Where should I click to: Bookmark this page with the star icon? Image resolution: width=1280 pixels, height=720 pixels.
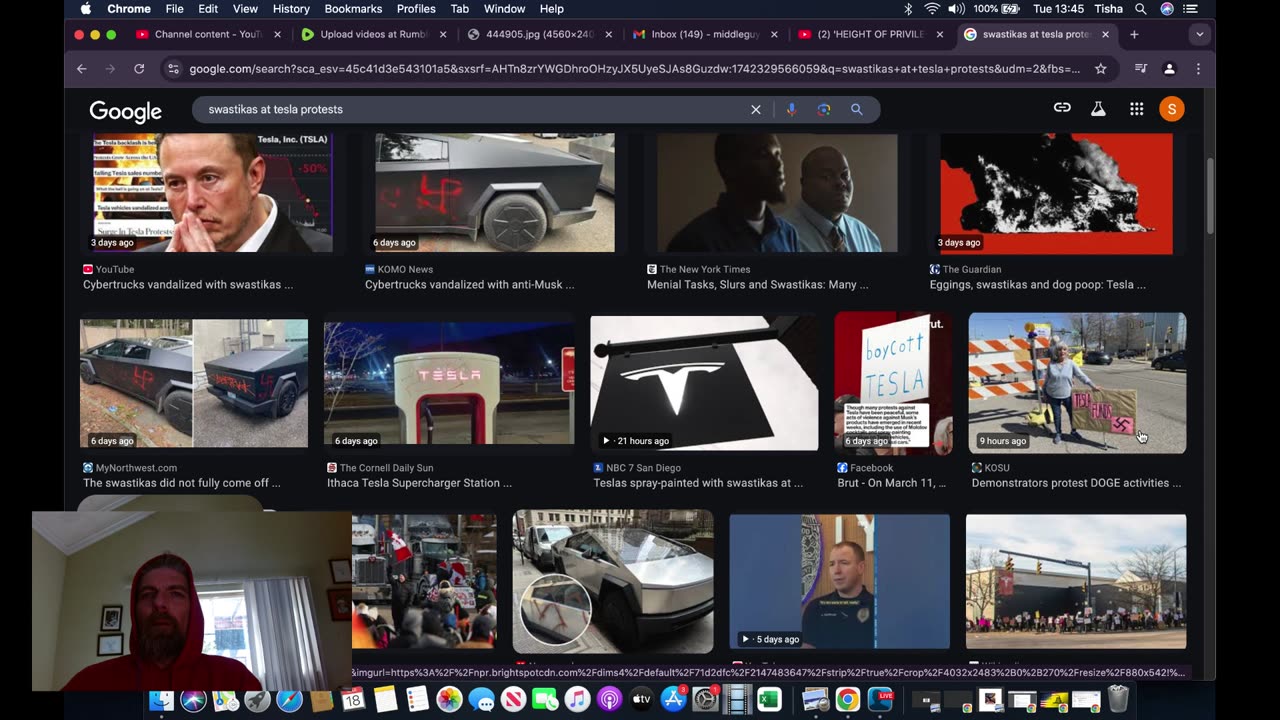click(1101, 69)
